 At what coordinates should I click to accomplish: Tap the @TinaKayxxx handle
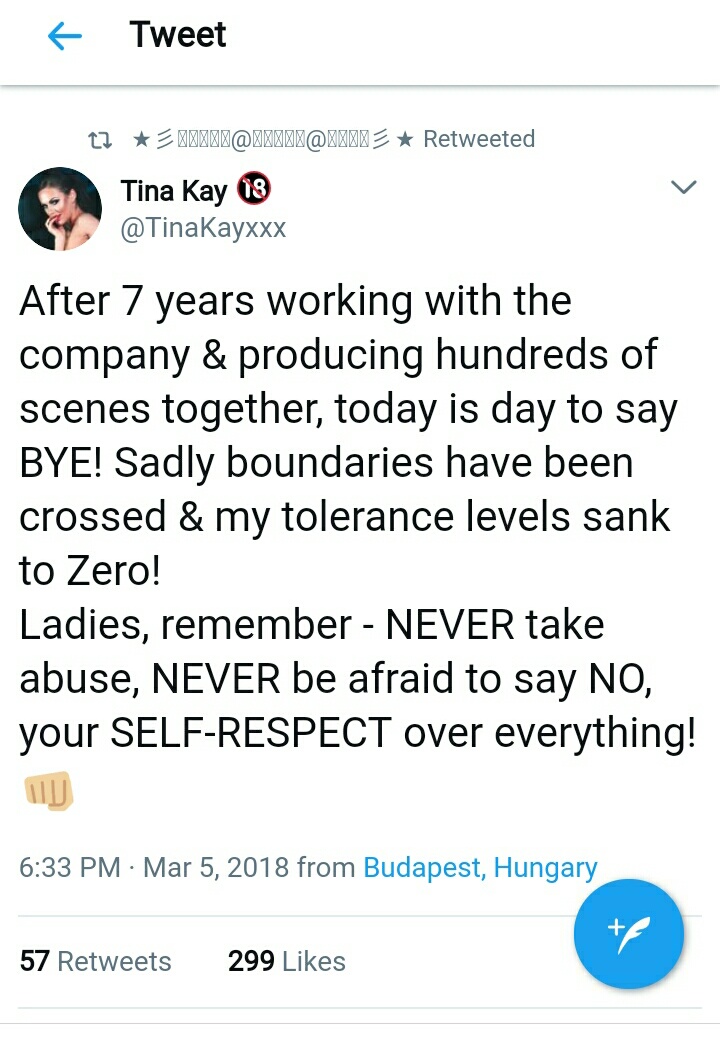coord(203,228)
